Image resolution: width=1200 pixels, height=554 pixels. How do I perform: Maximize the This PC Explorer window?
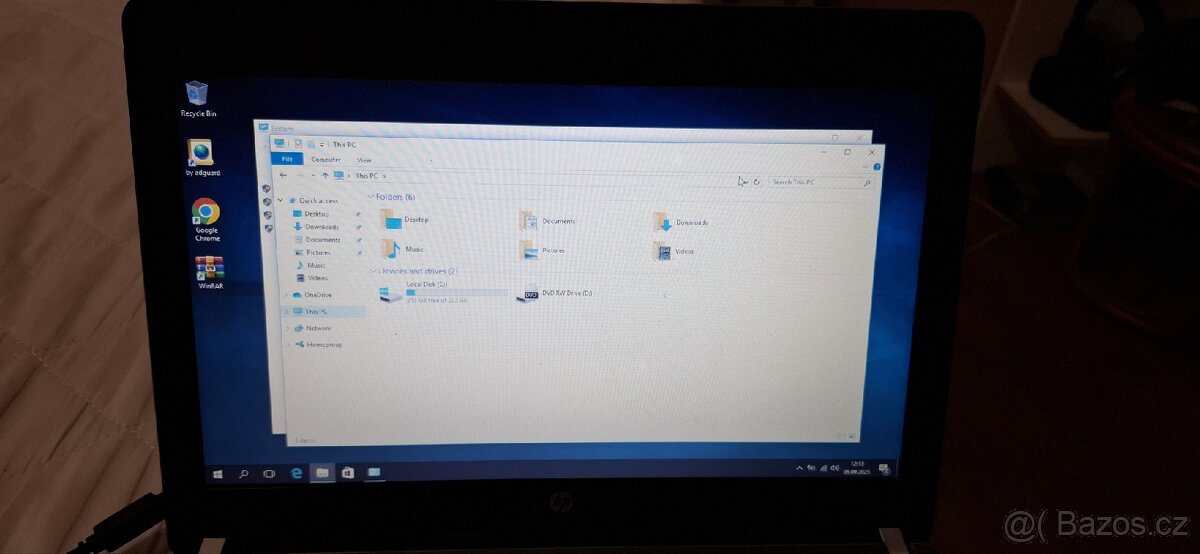[848, 152]
